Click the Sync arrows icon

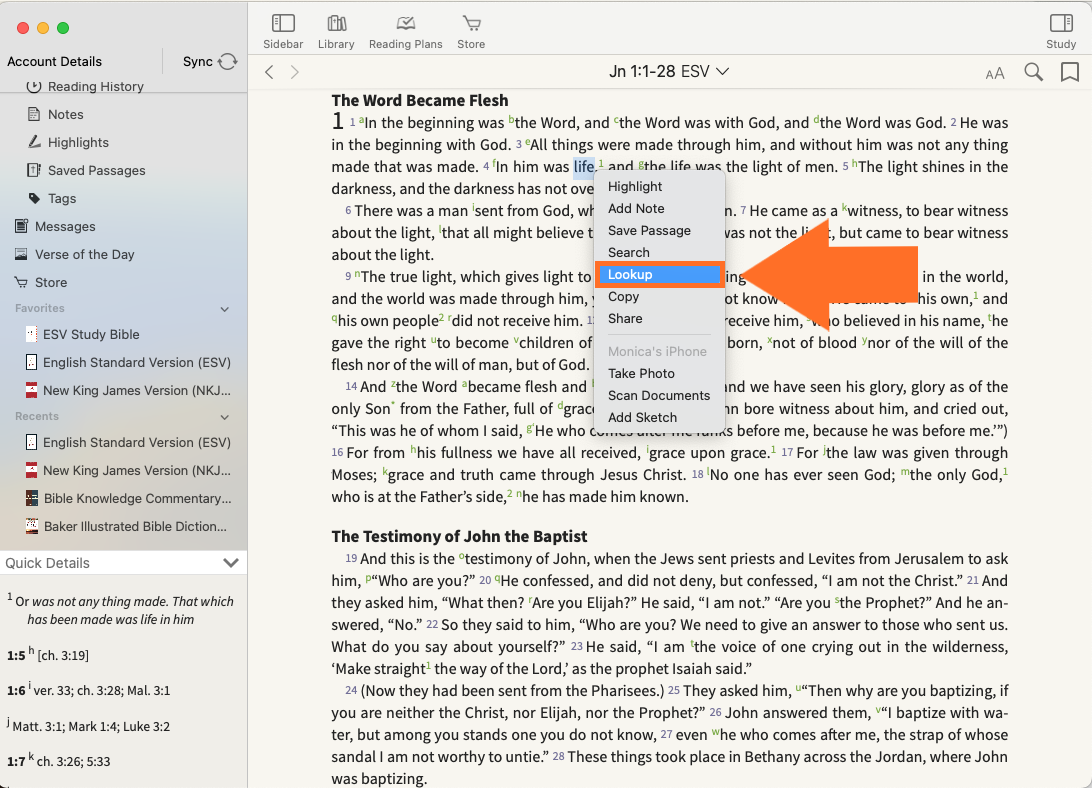tap(227, 61)
